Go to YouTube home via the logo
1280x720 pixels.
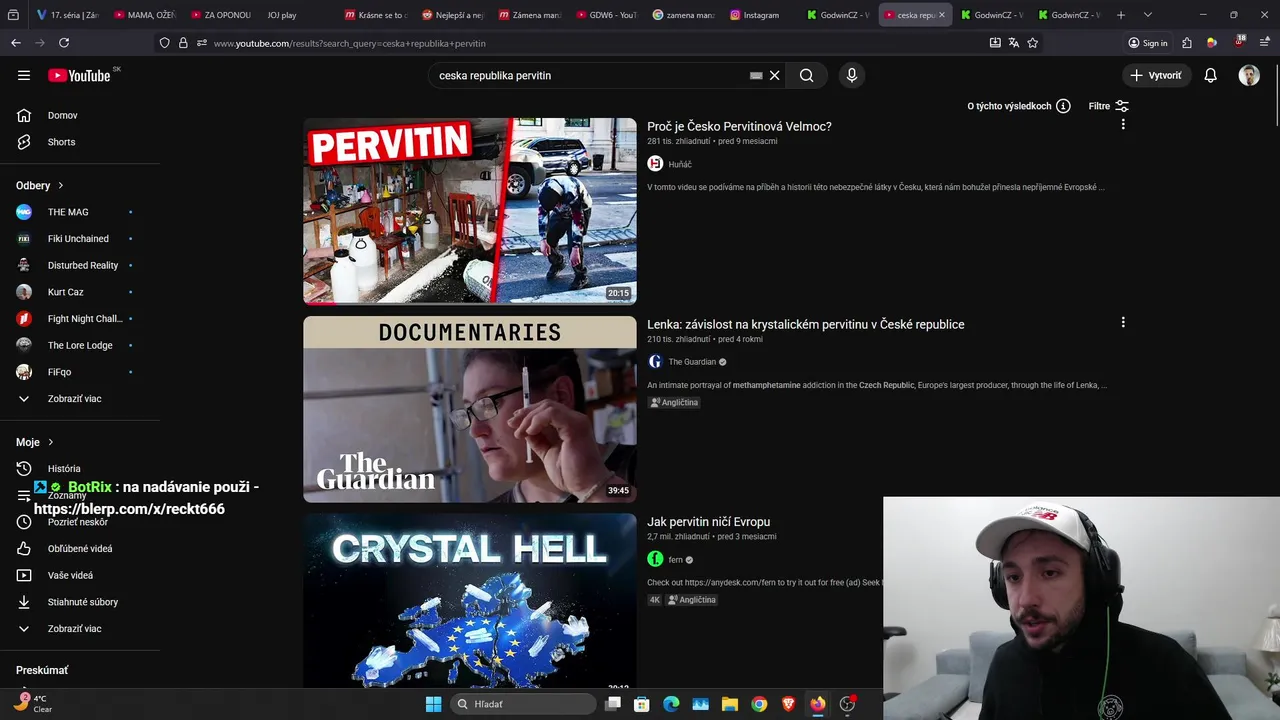click(x=79, y=75)
